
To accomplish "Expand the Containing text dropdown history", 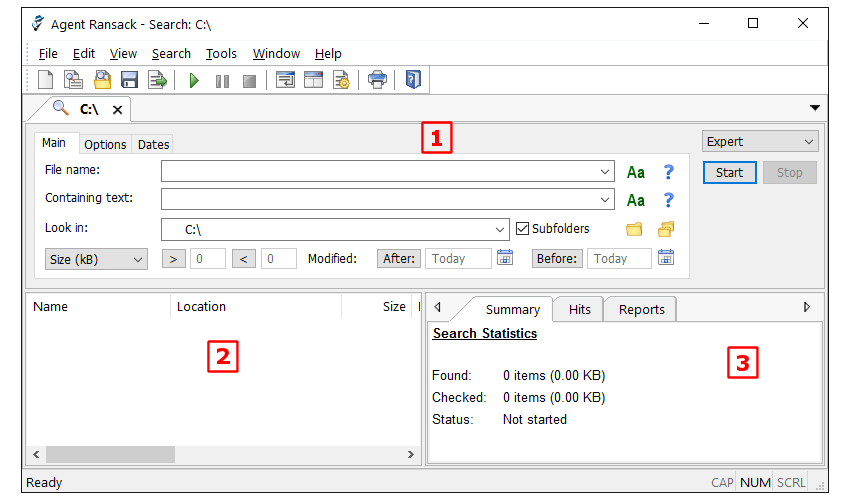I will point(605,200).
